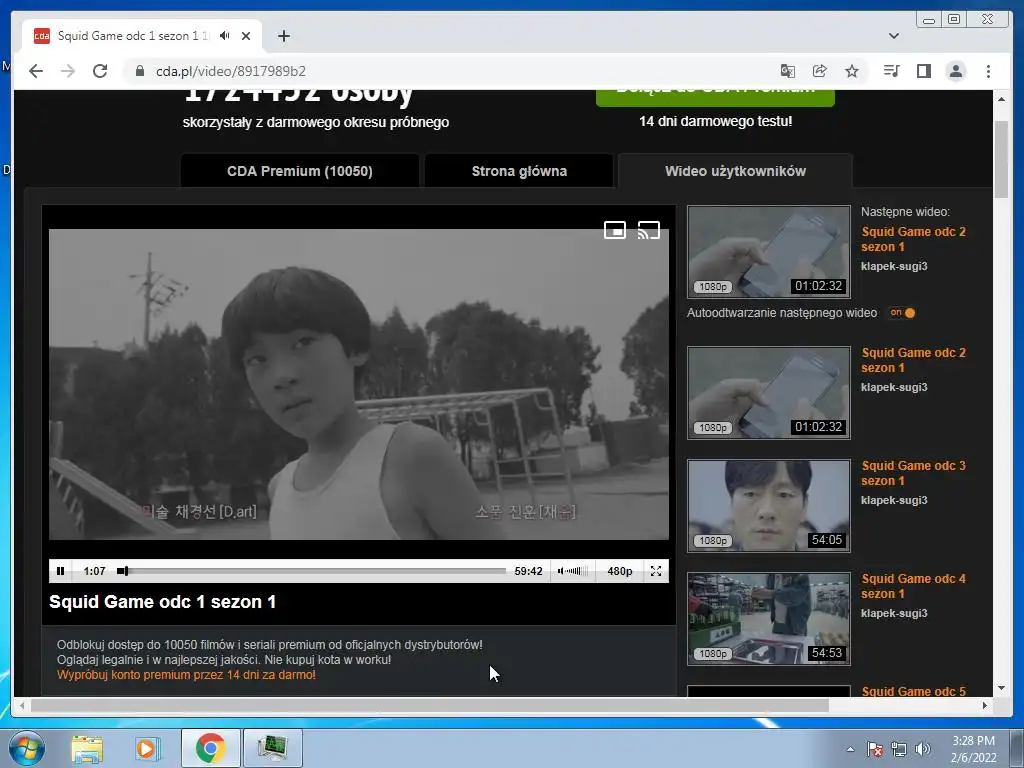Screen dimensions: 1024x768
Task: Click the green join CDA Premium button
Action: click(715, 97)
